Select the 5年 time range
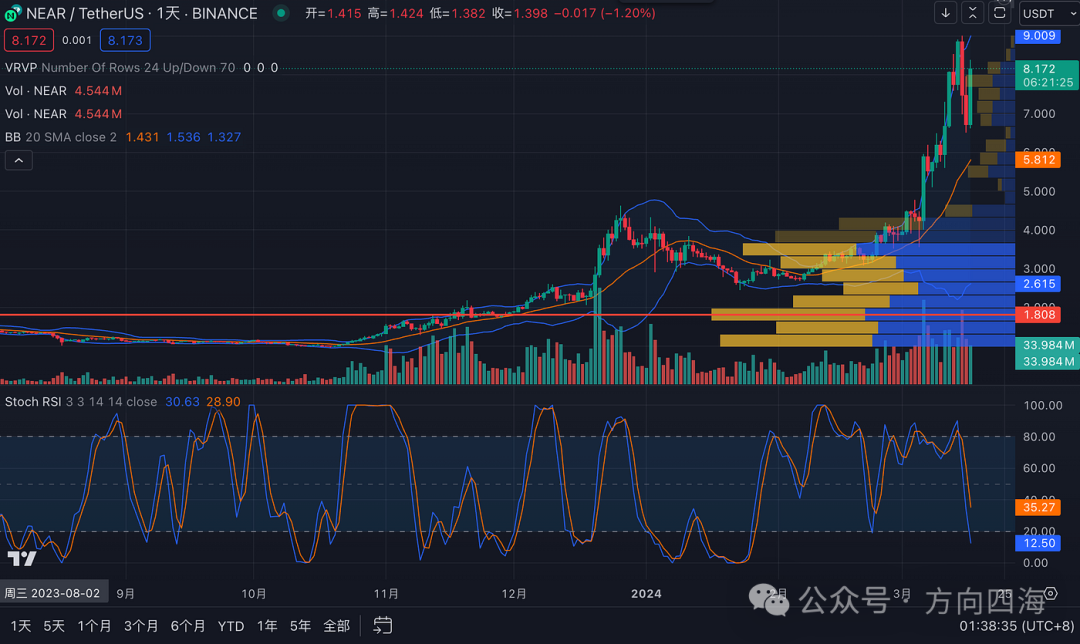 [x=300, y=626]
